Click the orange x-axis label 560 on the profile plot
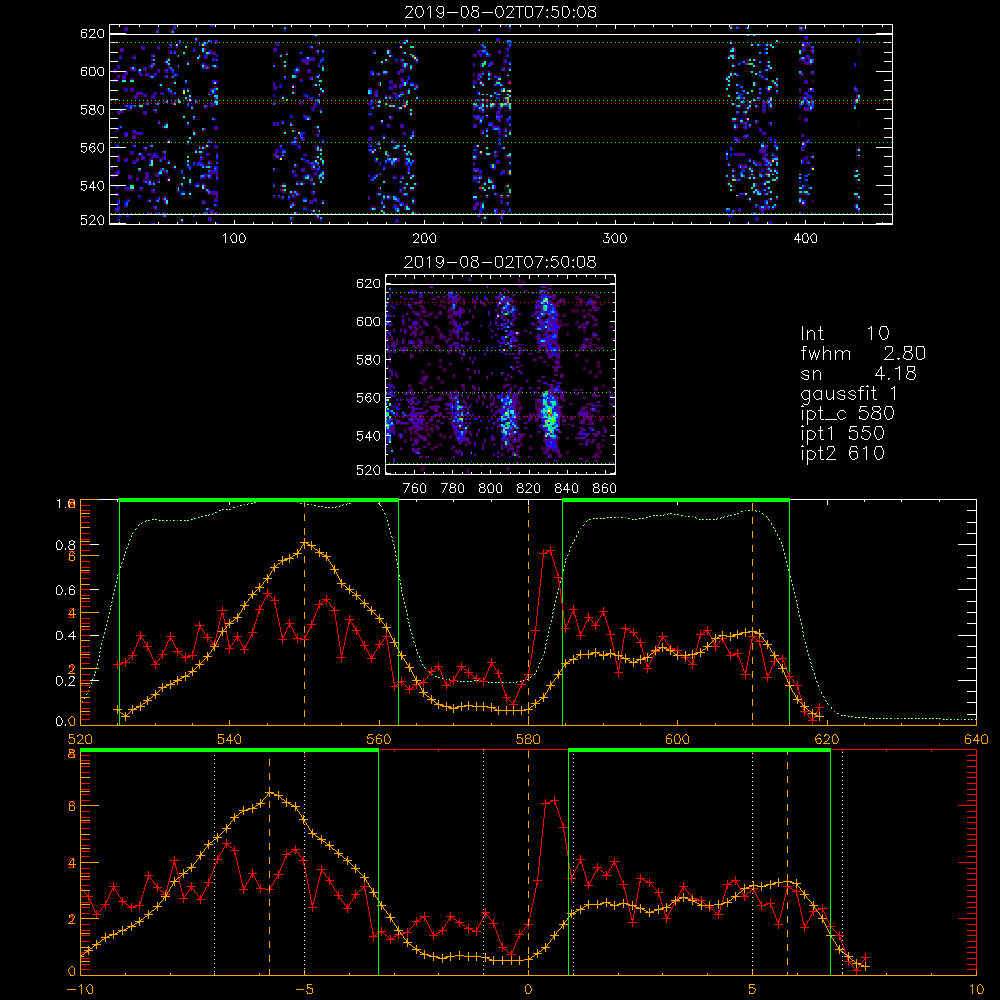 click(x=379, y=740)
